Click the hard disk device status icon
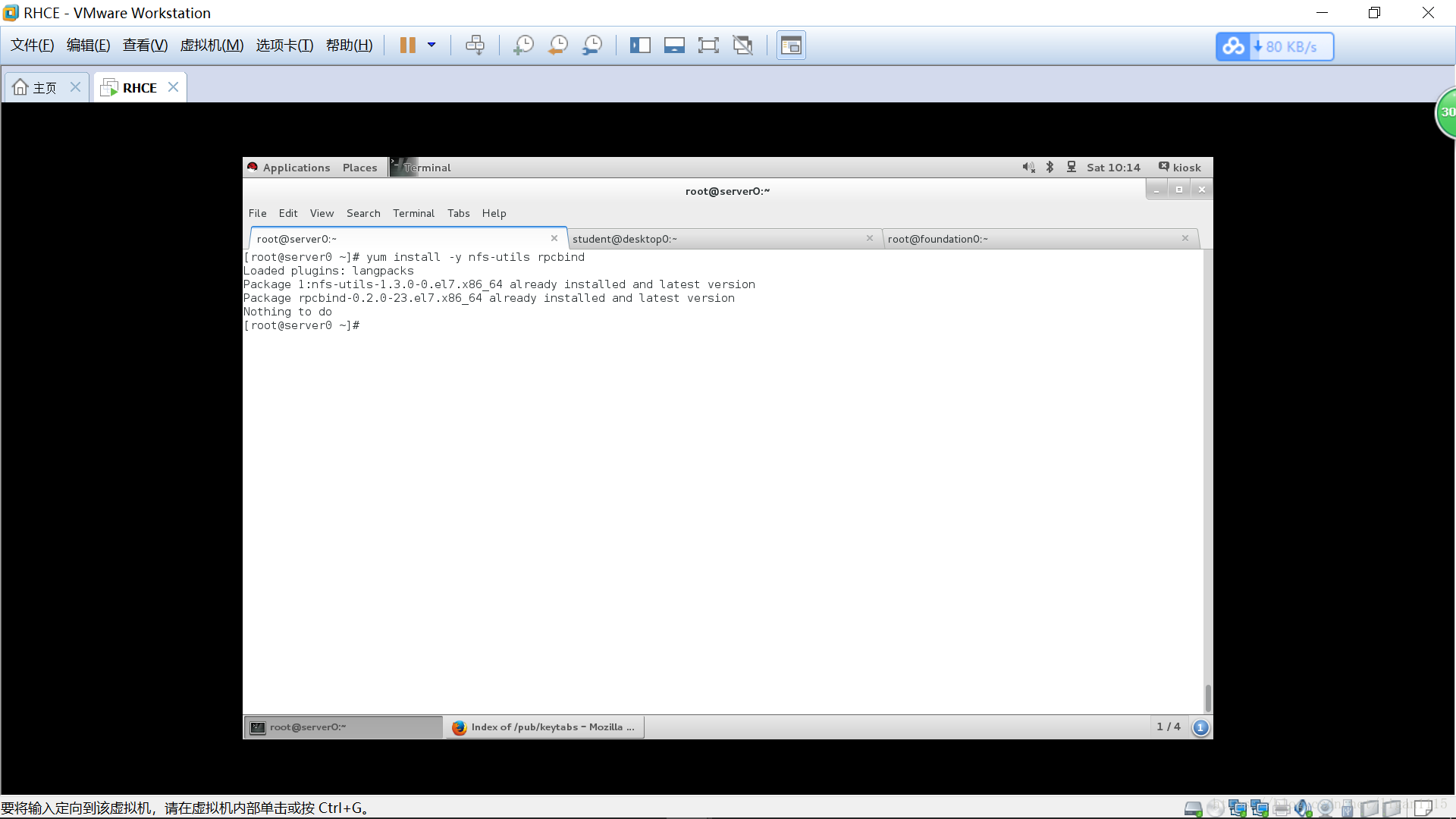Screen dimensions: 1456x819 [x=1193, y=808]
